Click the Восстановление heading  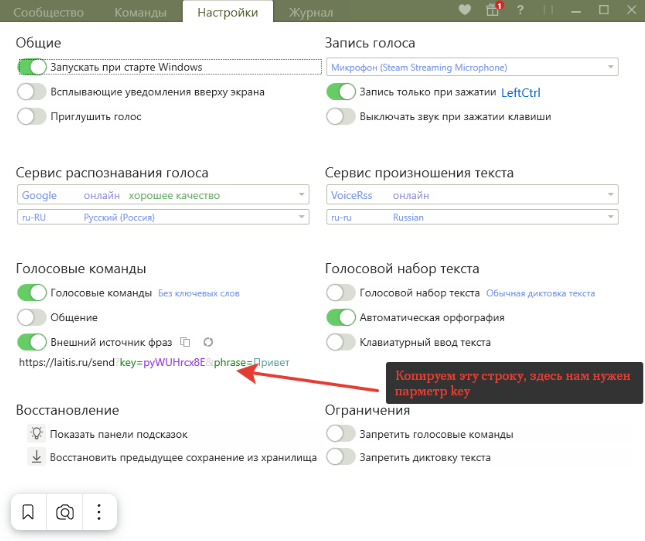pos(67,410)
